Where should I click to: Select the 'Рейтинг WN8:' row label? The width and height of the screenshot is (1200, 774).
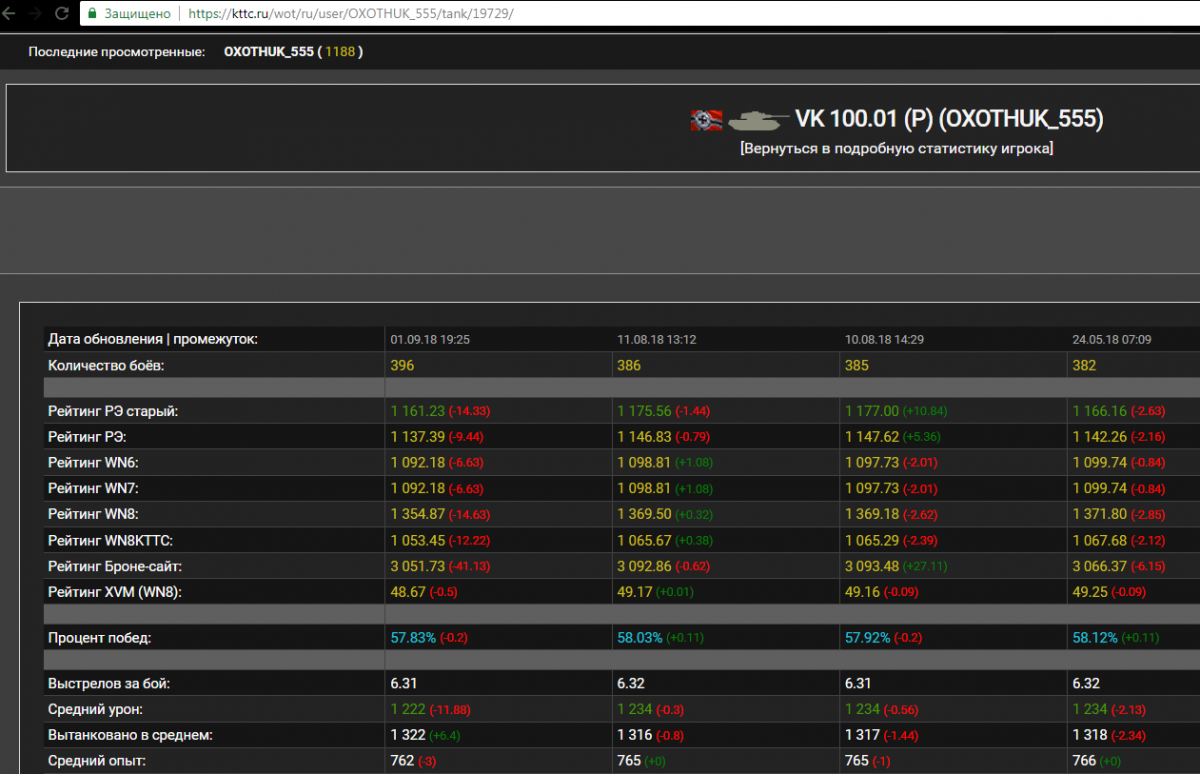(93, 514)
